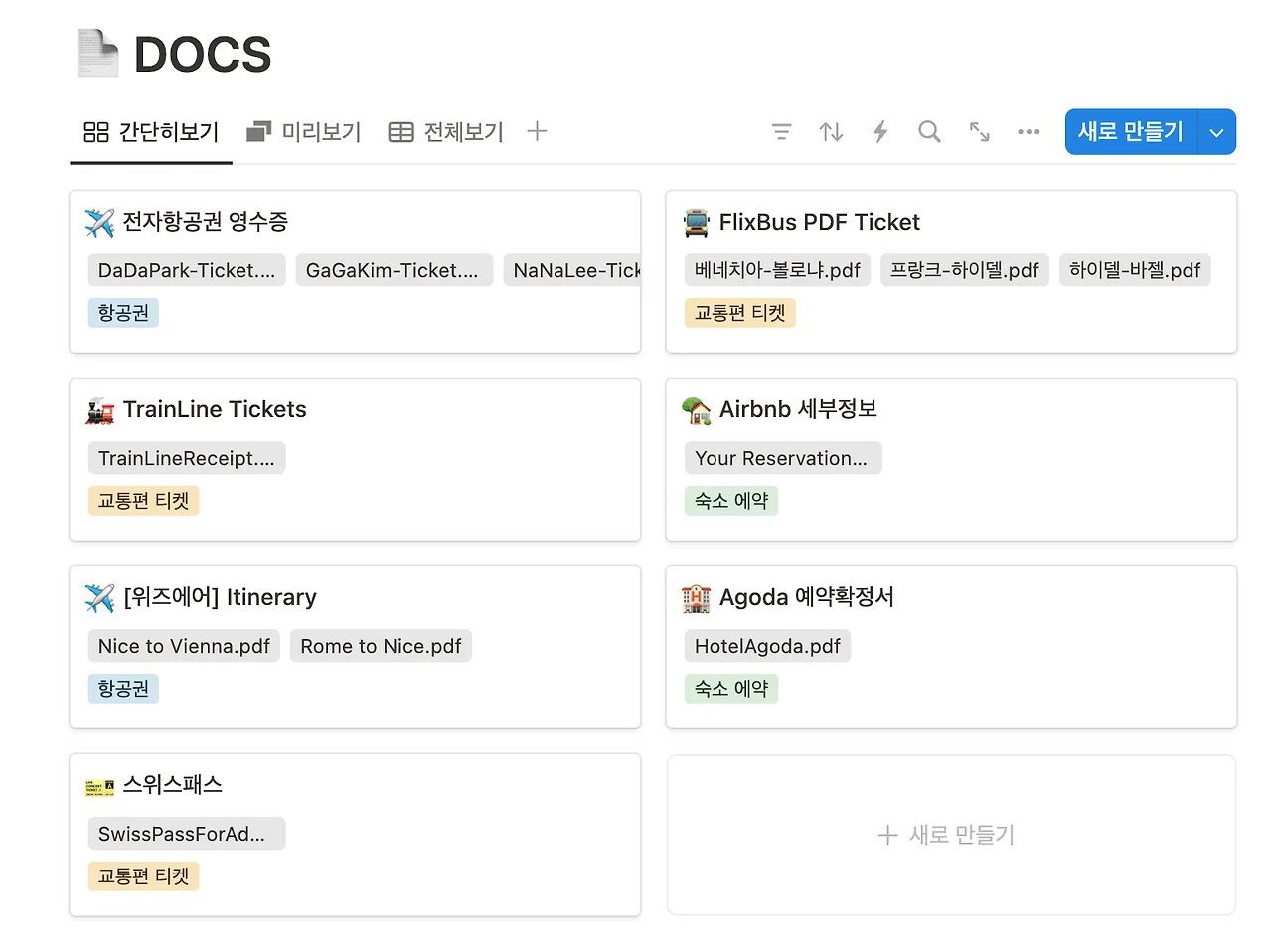Open the three-dots more options menu

1029,131
